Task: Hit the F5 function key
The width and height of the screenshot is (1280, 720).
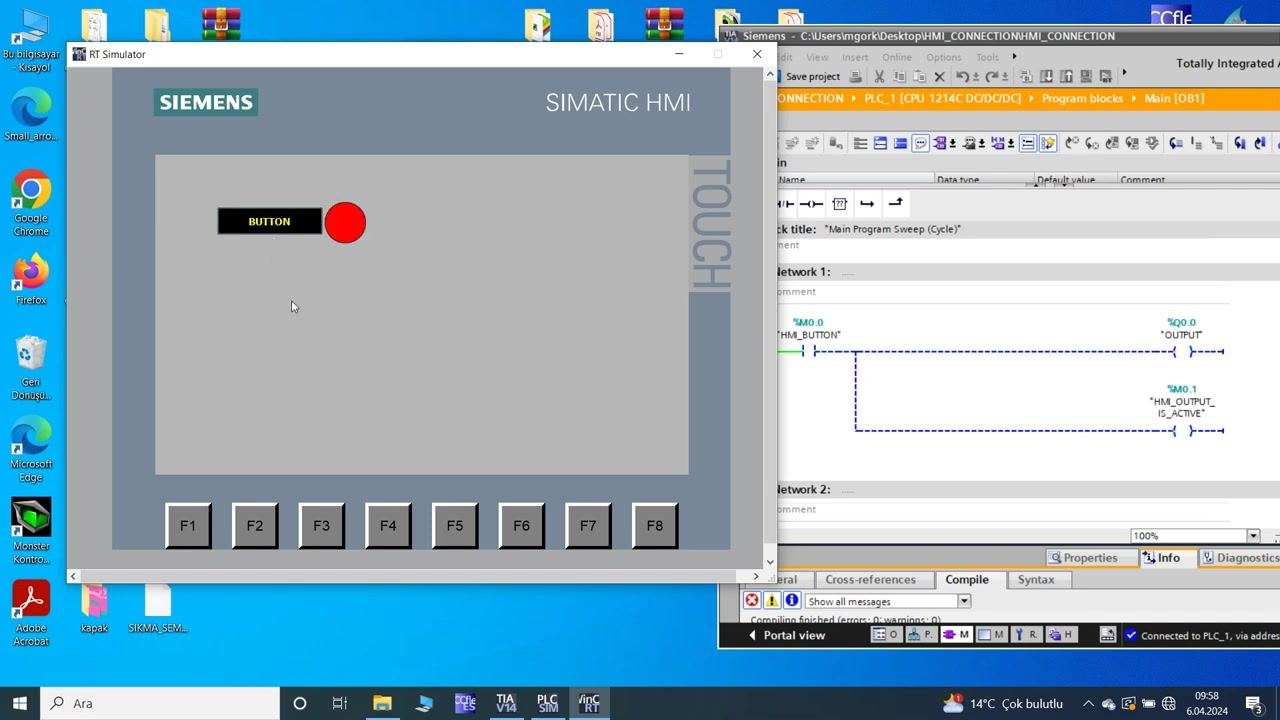Action: (455, 525)
